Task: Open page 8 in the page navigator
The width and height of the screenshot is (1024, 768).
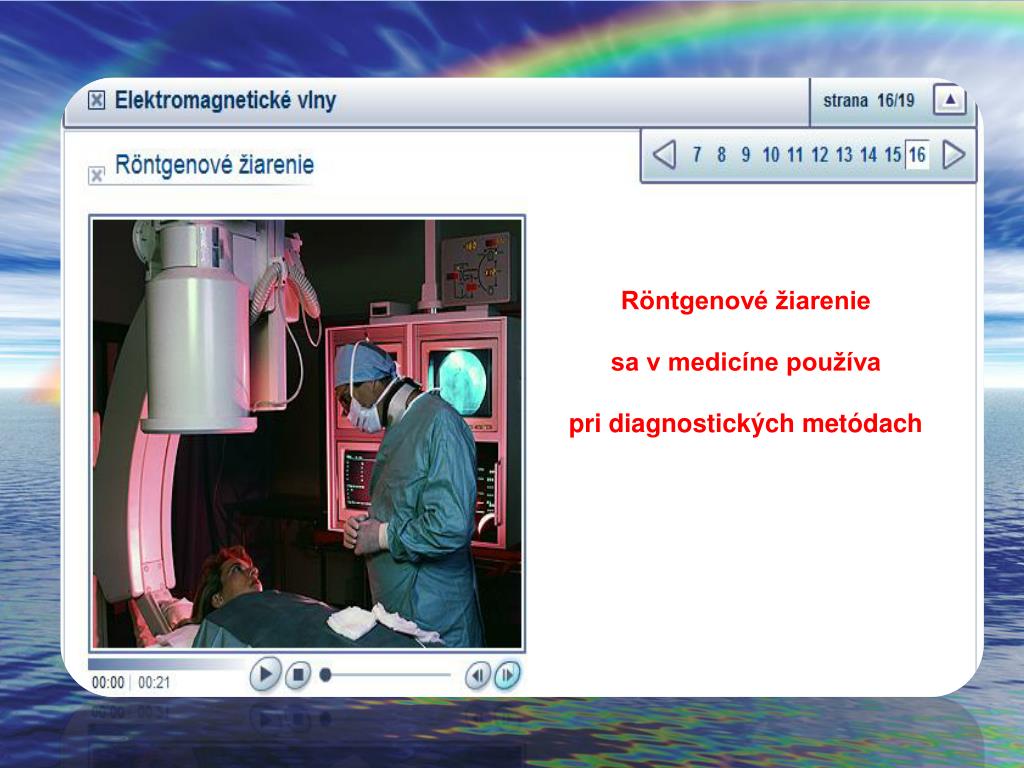Action: click(x=721, y=155)
